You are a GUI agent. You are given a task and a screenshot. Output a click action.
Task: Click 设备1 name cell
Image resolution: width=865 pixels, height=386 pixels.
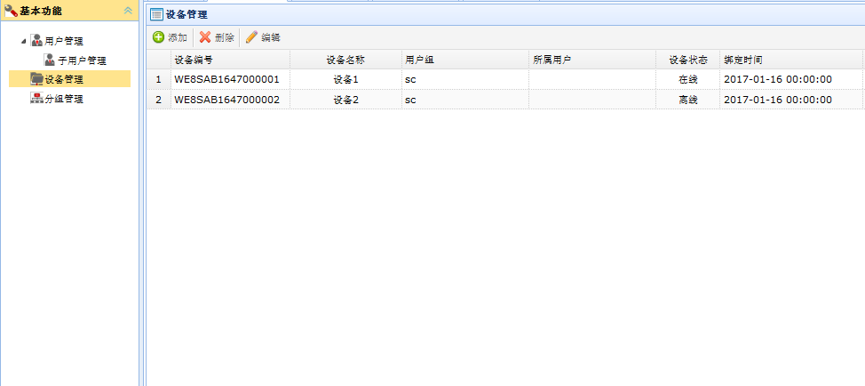pyautogui.click(x=346, y=79)
